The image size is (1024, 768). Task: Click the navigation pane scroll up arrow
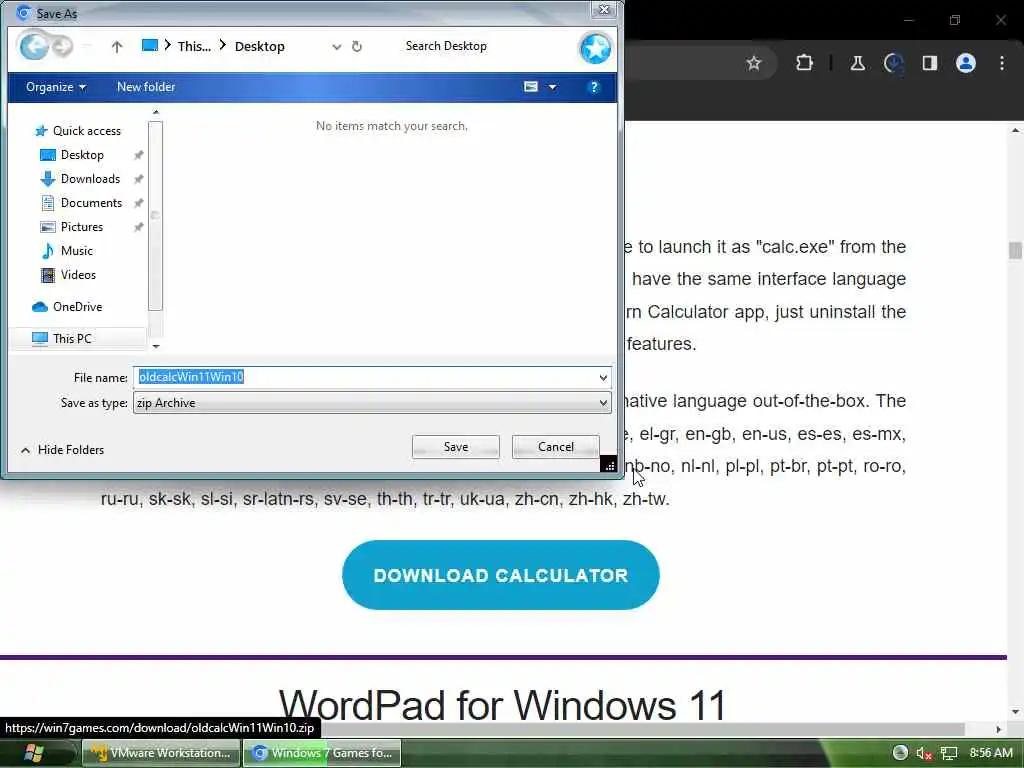click(155, 112)
